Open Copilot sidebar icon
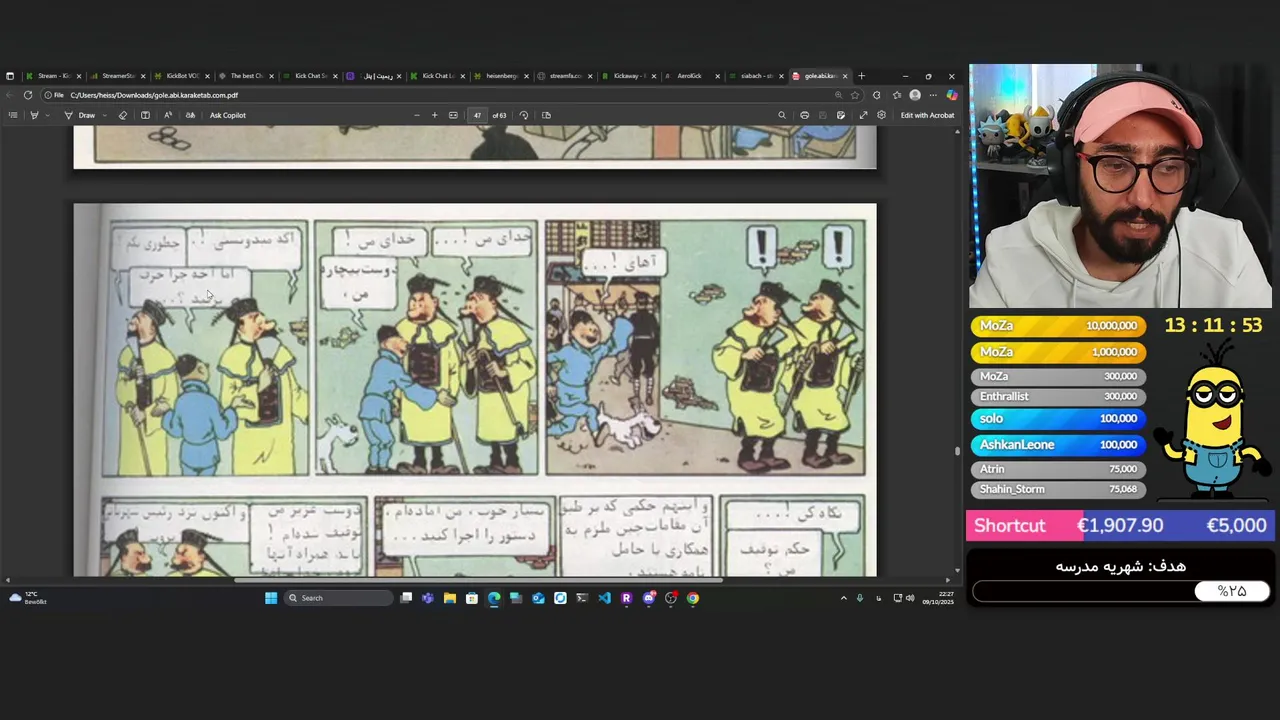The height and width of the screenshot is (720, 1280). point(951,95)
